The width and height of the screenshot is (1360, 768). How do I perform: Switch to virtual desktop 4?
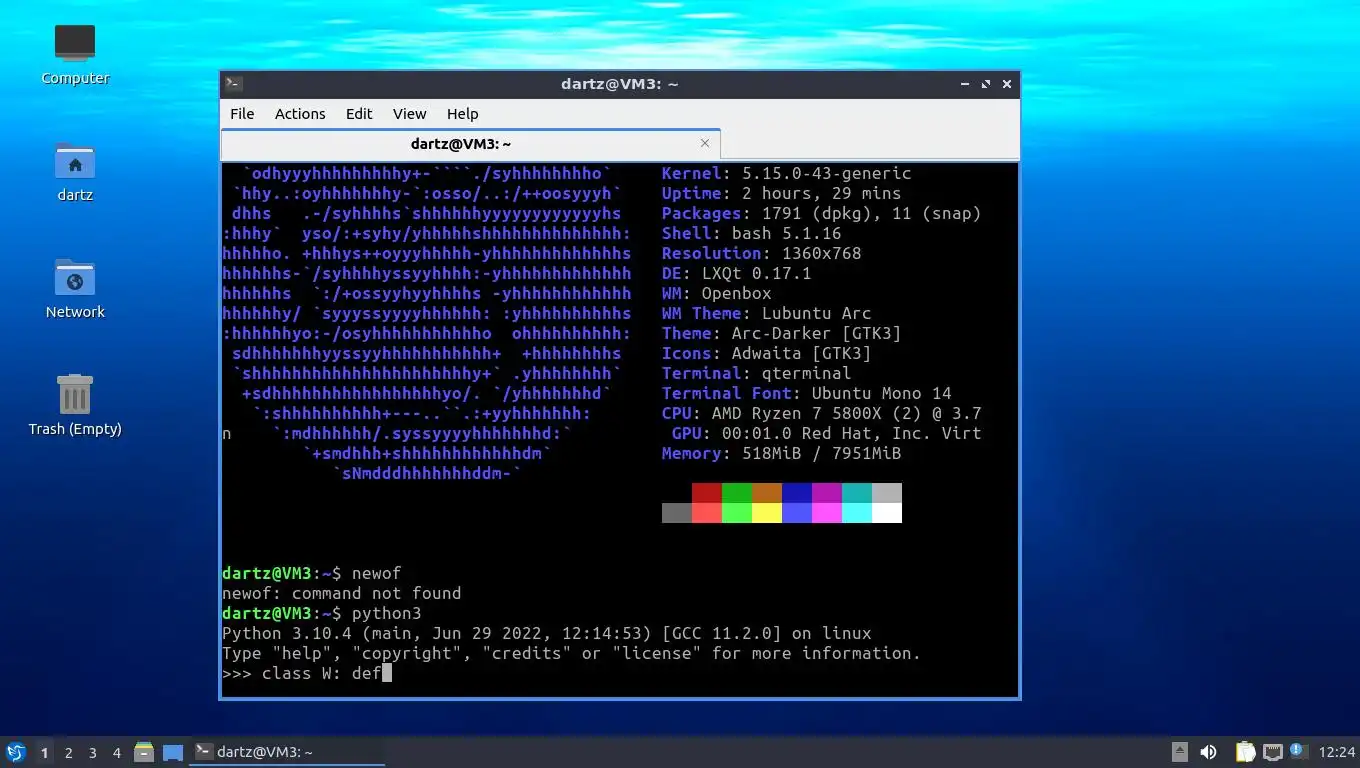click(x=116, y=752)
